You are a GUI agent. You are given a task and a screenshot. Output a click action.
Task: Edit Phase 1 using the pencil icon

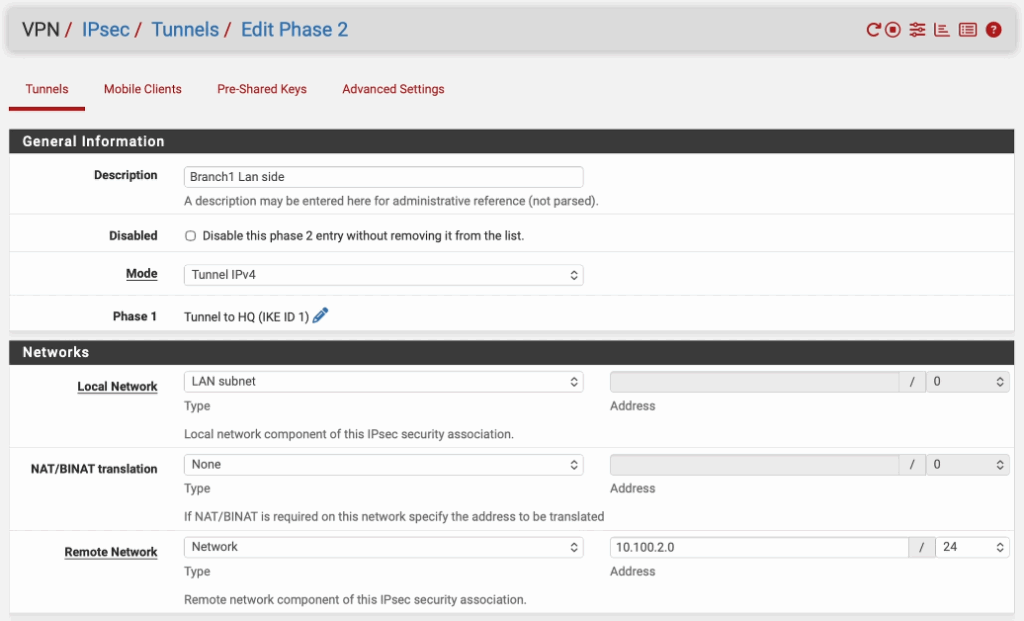(x=320, y=316)
